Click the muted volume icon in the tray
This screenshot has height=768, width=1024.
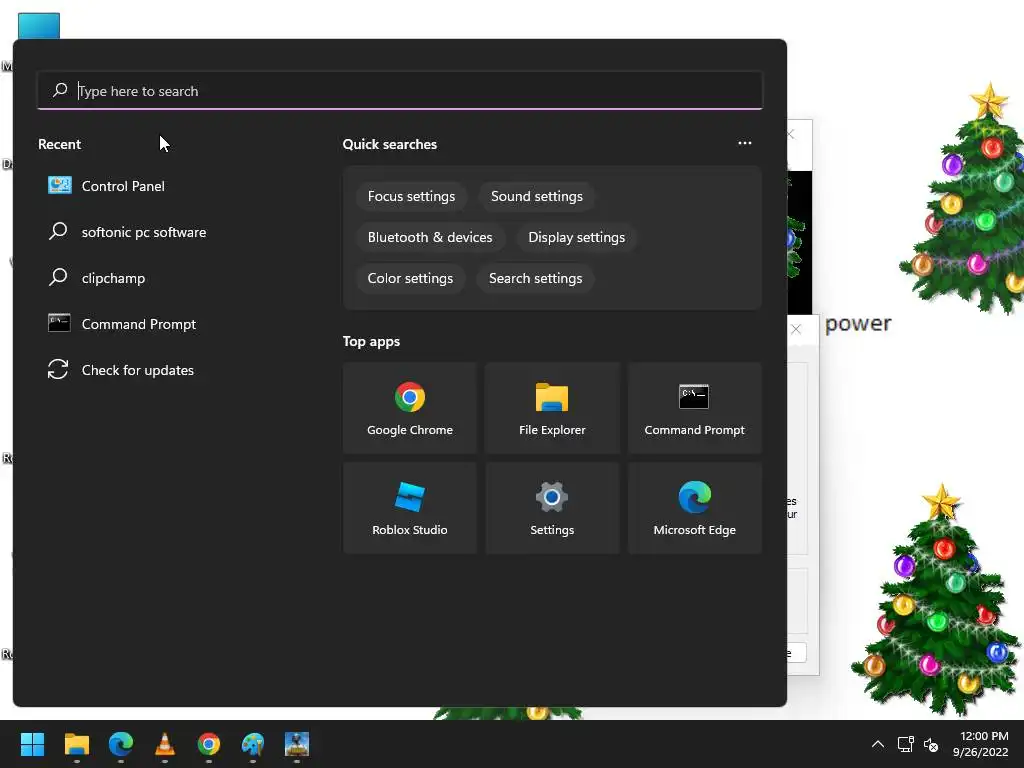[x=931, y=744]
